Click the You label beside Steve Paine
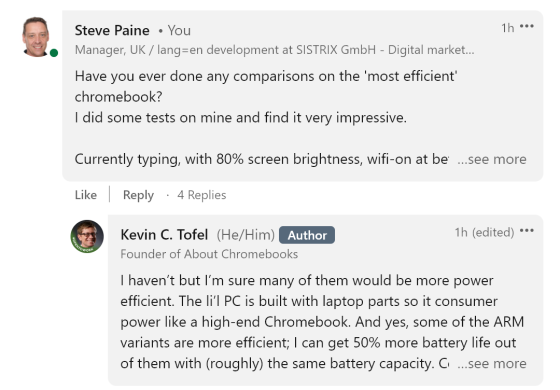The image size is (560, 390). pos(179,30)
